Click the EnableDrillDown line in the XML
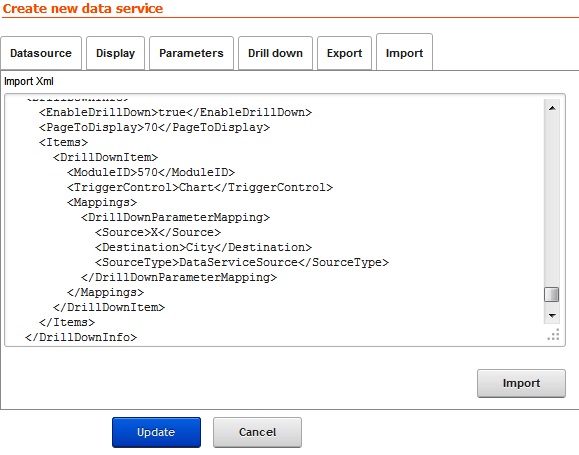 [175, 112]
